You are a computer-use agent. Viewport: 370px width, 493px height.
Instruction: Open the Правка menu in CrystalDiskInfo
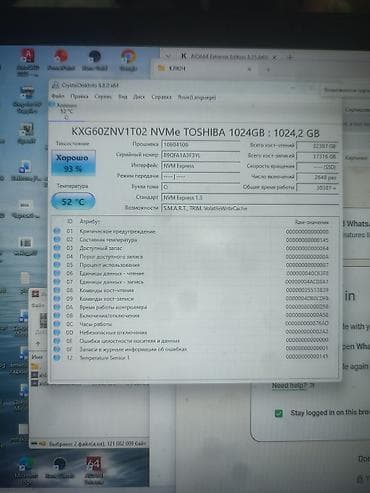79,96
